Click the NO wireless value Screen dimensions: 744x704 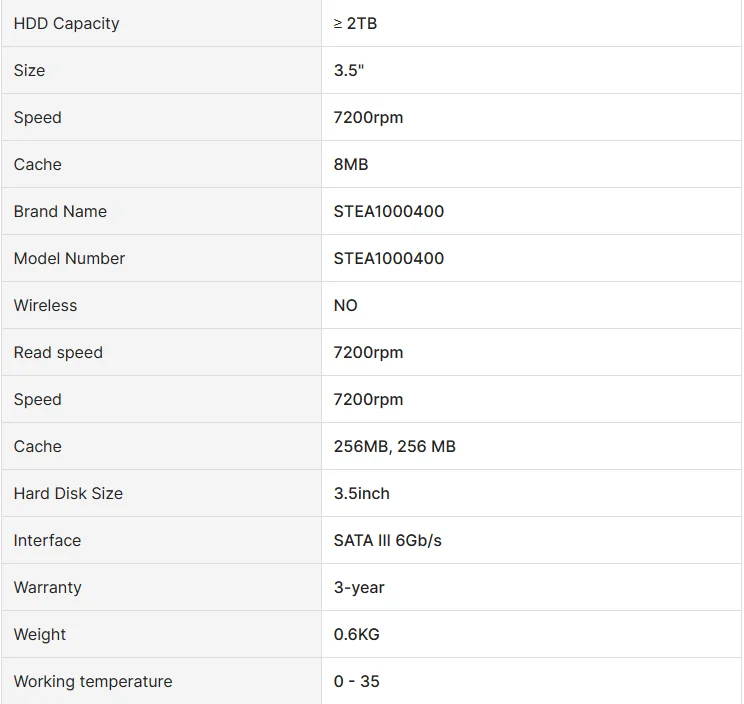(345, 305)
